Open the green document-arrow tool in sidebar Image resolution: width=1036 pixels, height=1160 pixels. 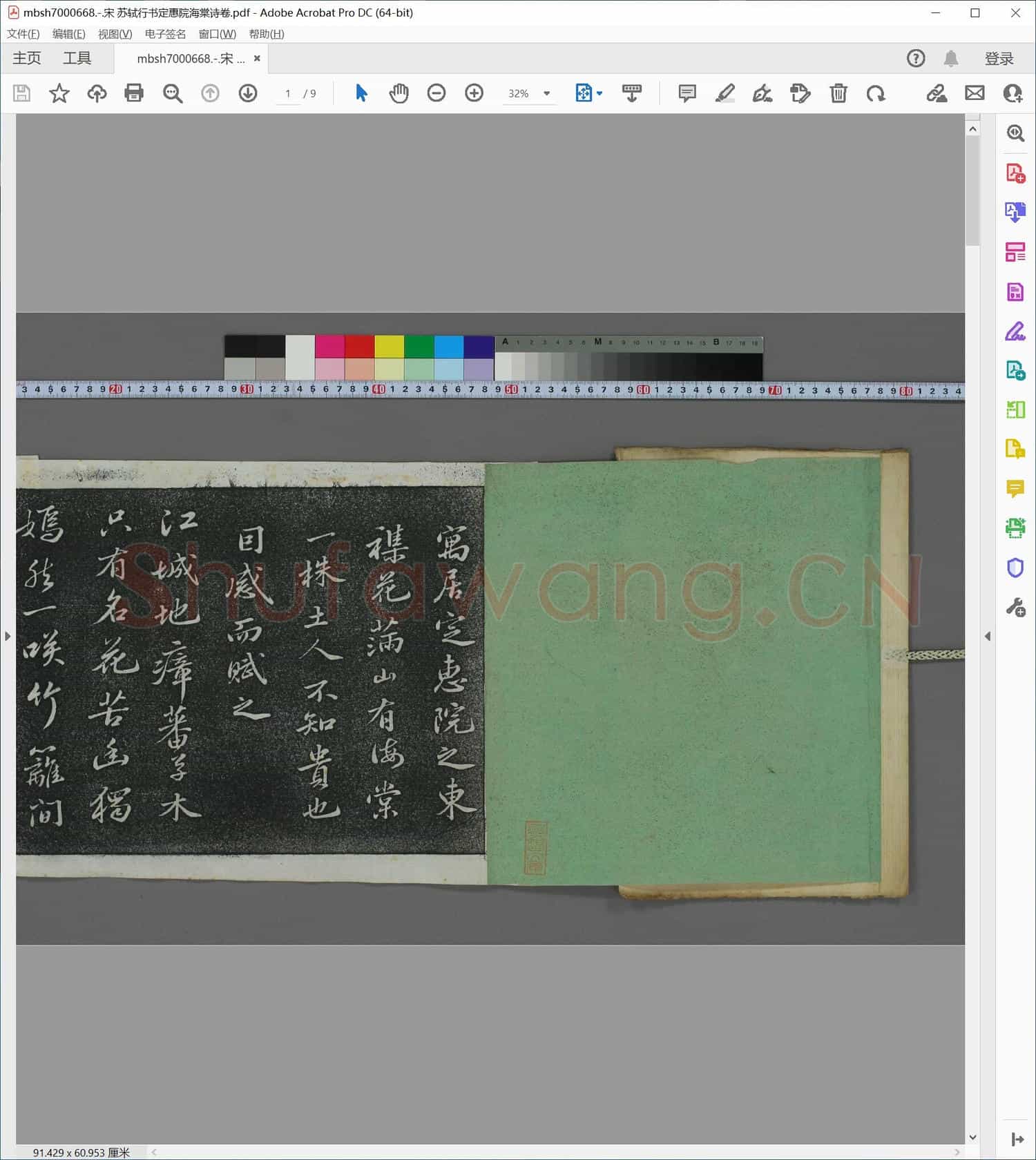point(1015,371)
